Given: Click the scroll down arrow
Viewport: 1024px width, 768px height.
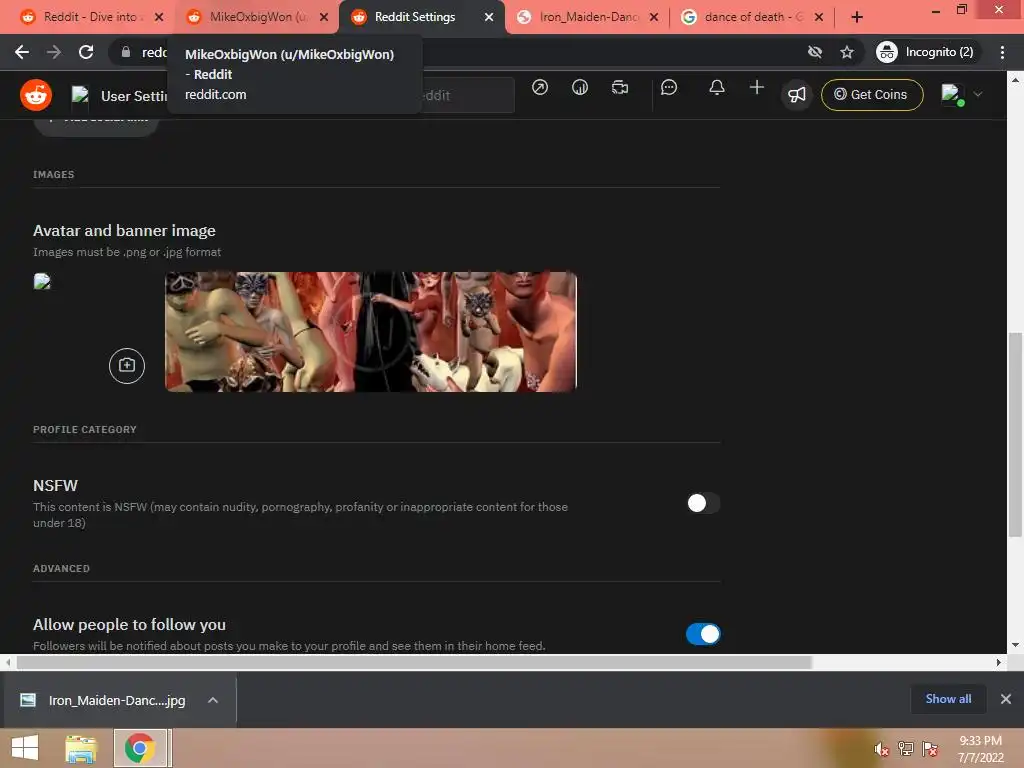Looking at the screenshot, I should [x=1015, y=645].
